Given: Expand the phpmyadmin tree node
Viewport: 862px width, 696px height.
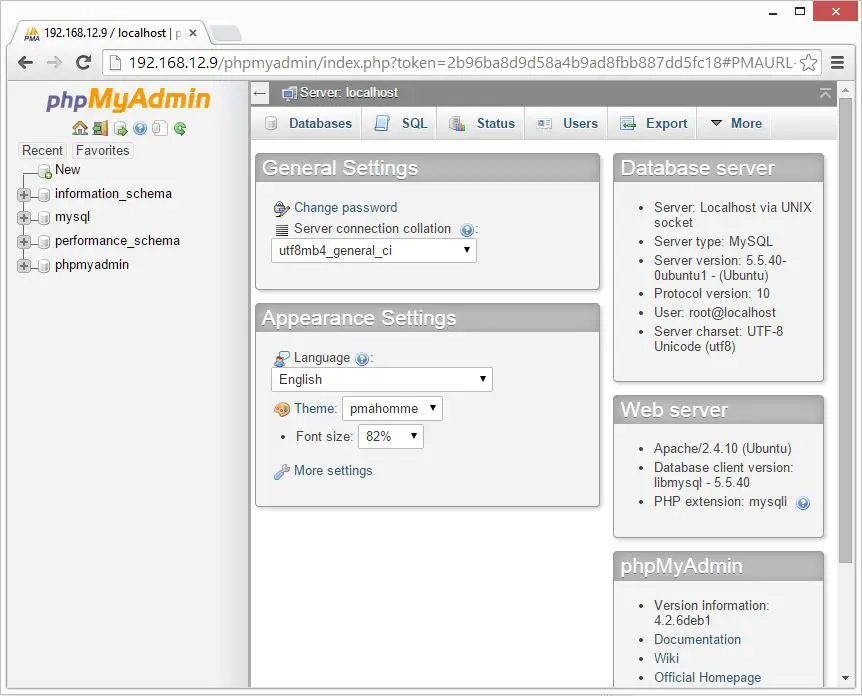Looking at the screenshot, I should tap(24, 266).
